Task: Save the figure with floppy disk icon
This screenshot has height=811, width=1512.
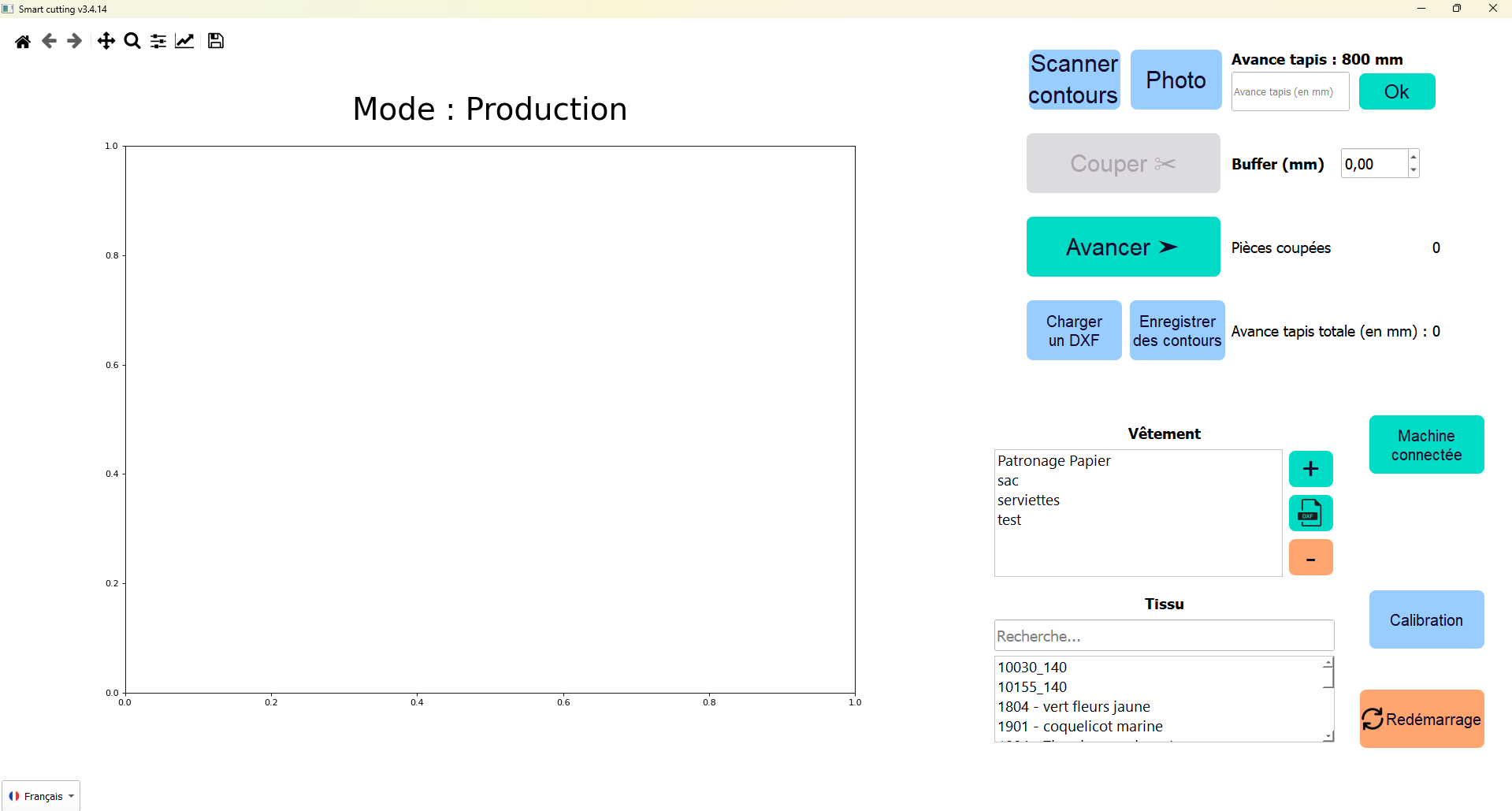Action: coord(216,41)
